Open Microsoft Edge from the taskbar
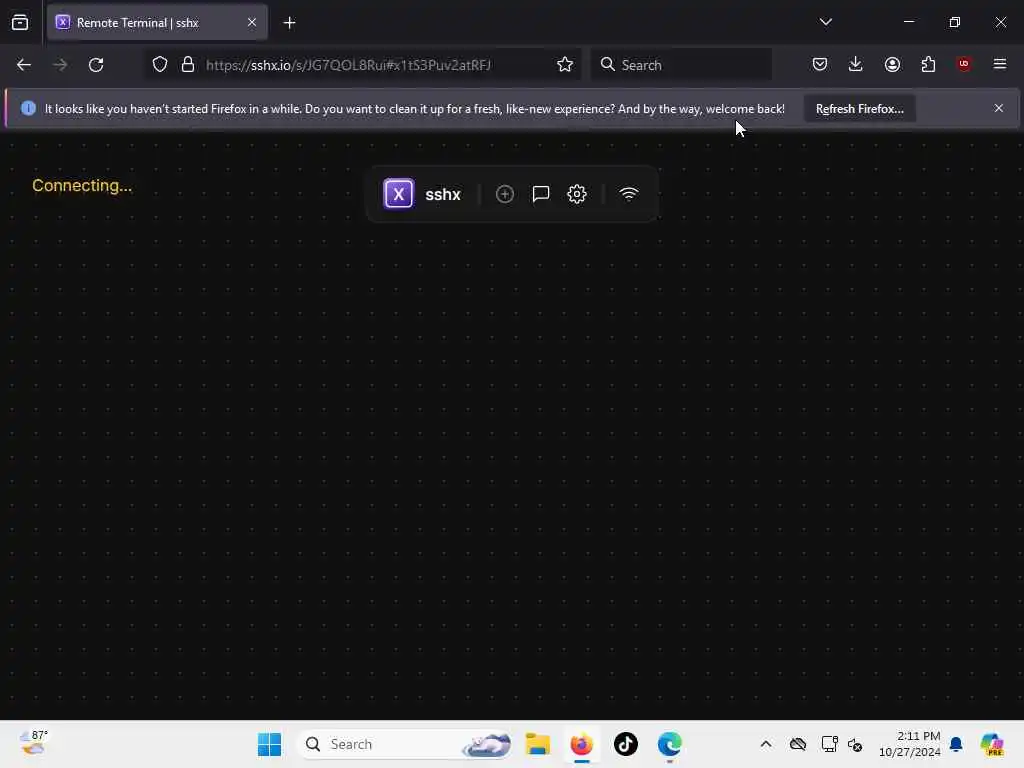The height and width of the screenshot is (768, 1024). [669, 744]
